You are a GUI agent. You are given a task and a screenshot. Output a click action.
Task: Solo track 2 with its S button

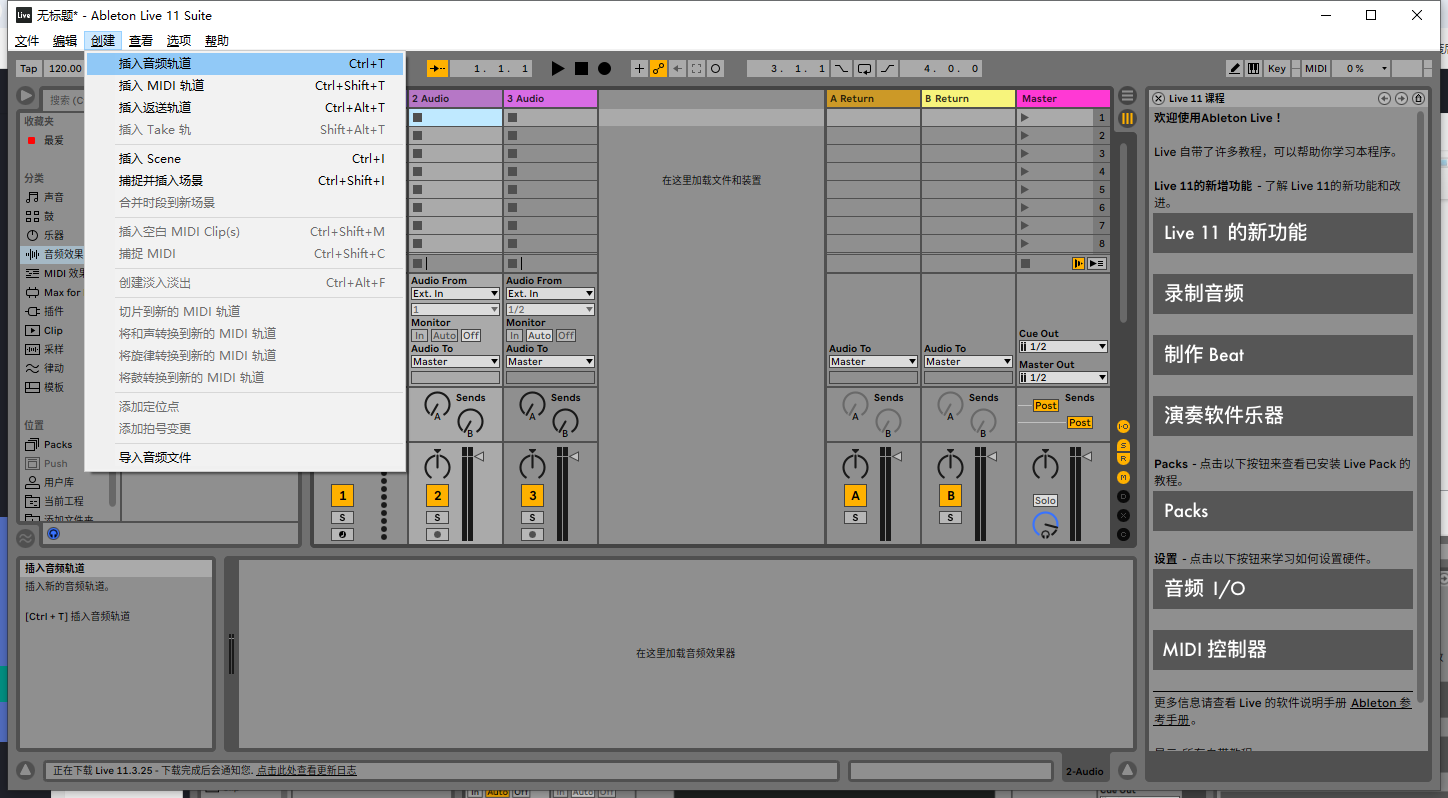[x=437, y=518]
